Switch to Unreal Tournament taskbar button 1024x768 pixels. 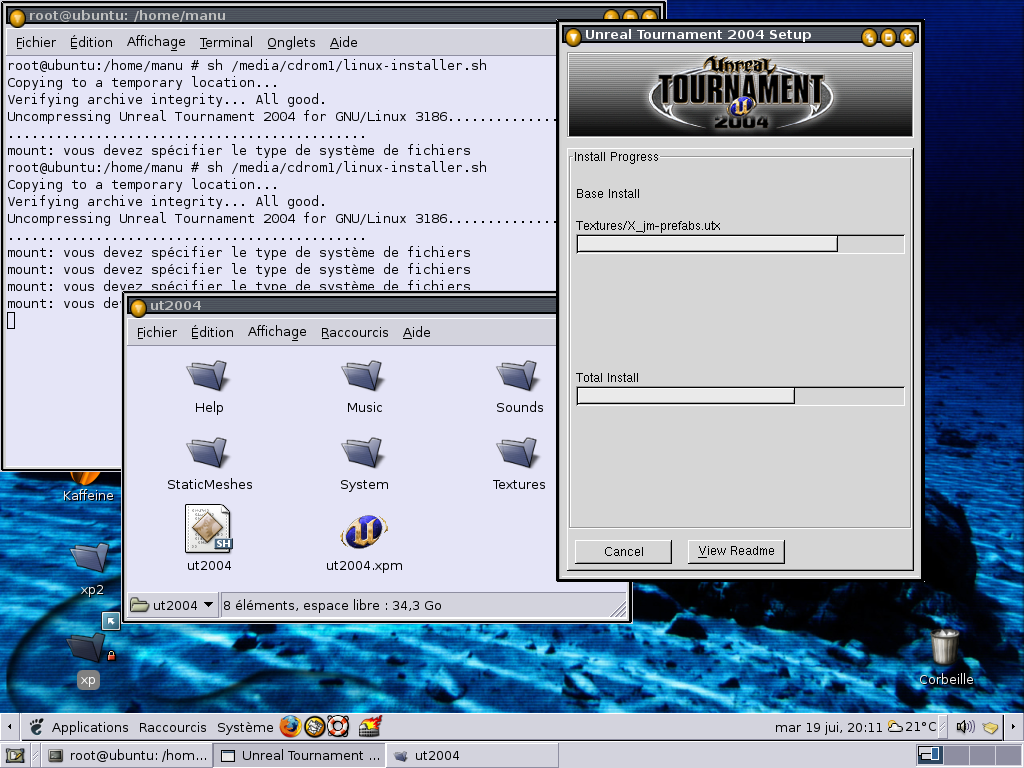tap(300, 756)
